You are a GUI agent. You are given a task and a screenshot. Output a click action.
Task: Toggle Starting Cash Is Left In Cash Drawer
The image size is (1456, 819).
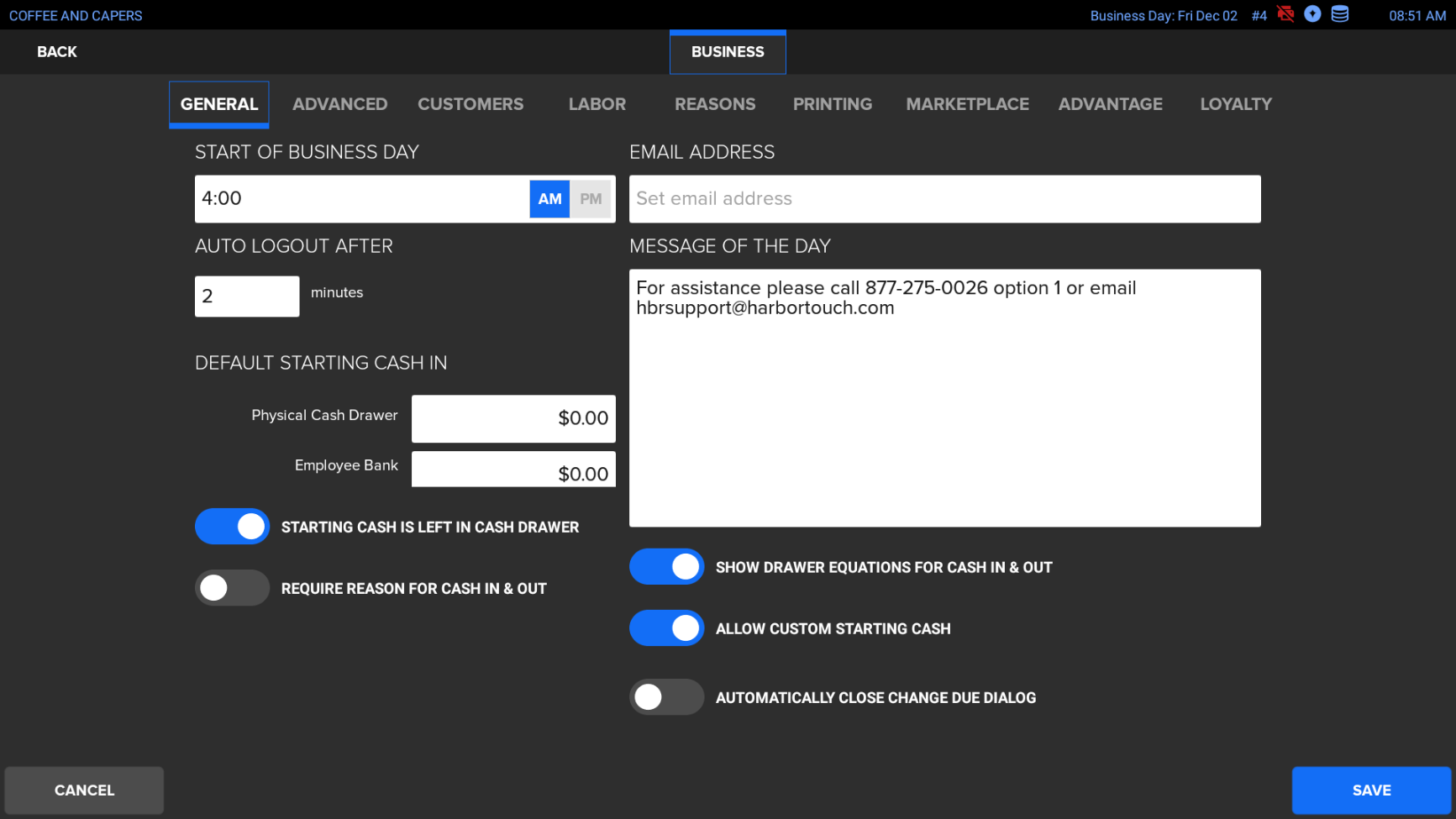point(233,527)
